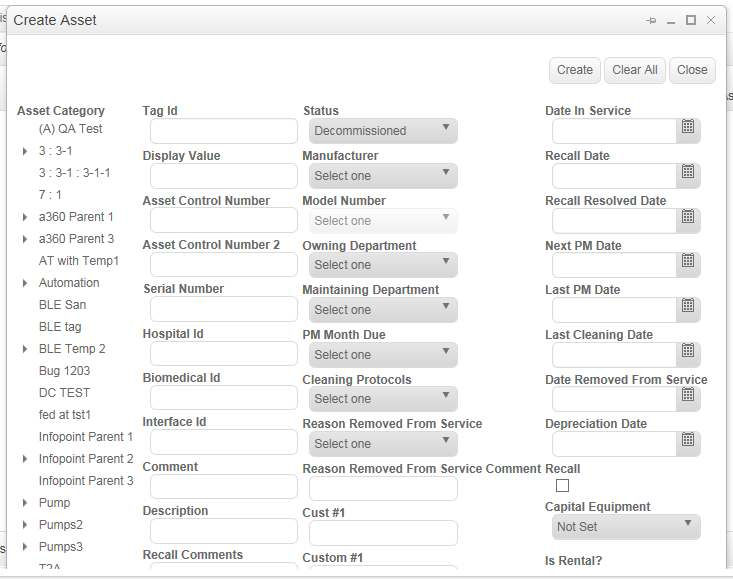Expand the 3 : 3-1 category node

coord(25,151)
